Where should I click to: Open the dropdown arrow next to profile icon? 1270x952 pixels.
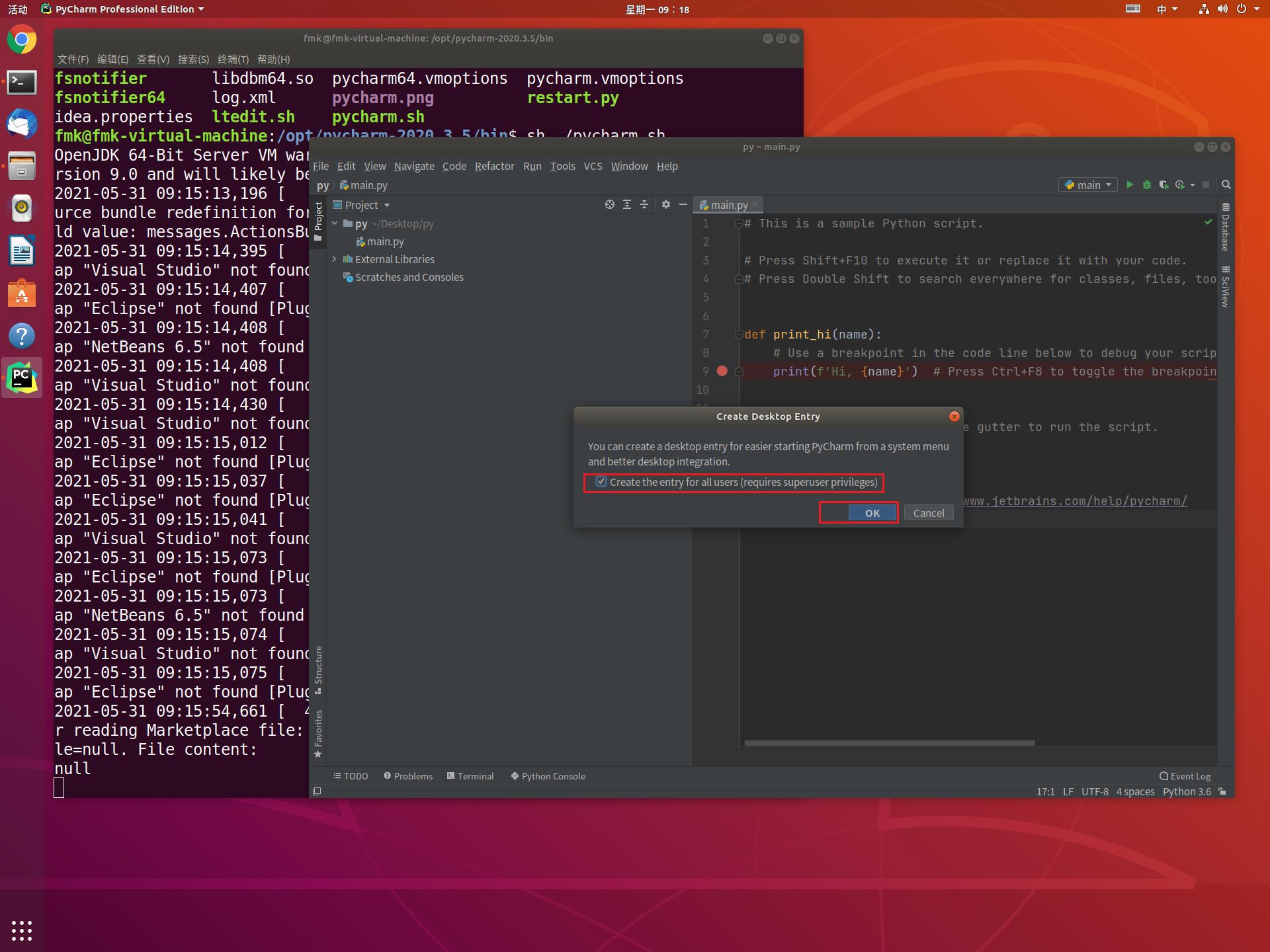1193,185
